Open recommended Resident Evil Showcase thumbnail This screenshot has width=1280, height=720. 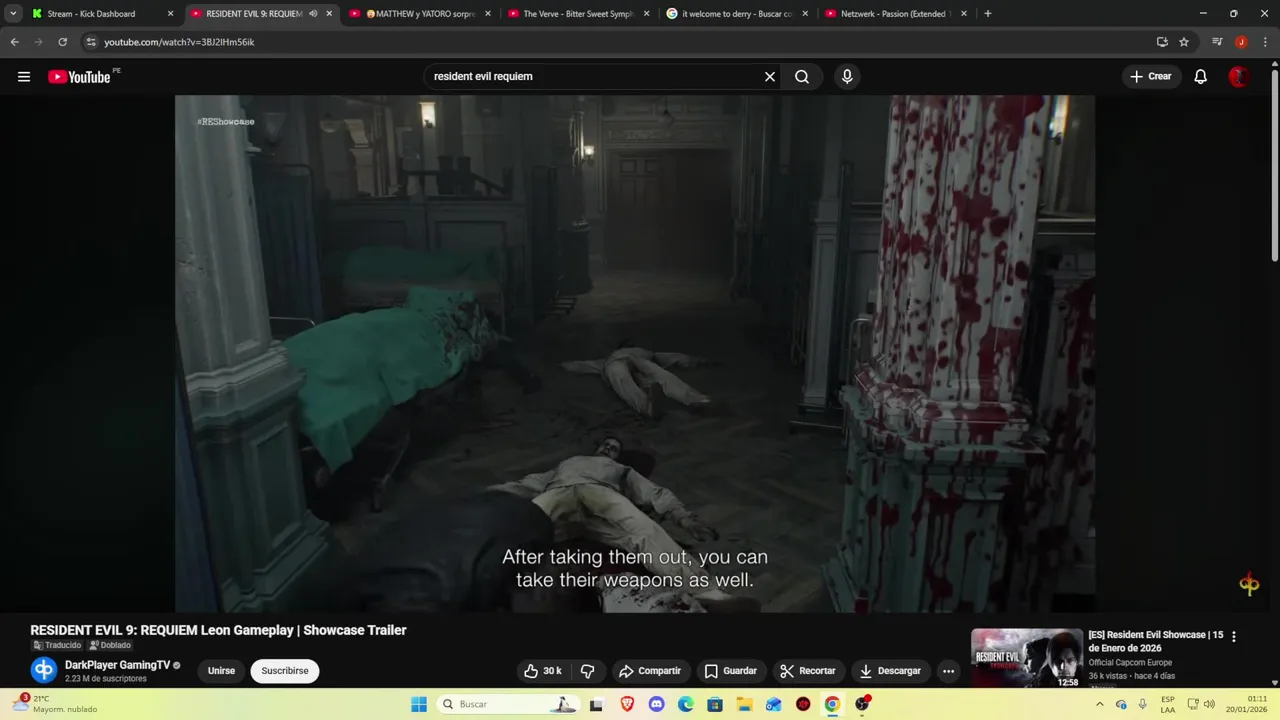click(1026, 658)
